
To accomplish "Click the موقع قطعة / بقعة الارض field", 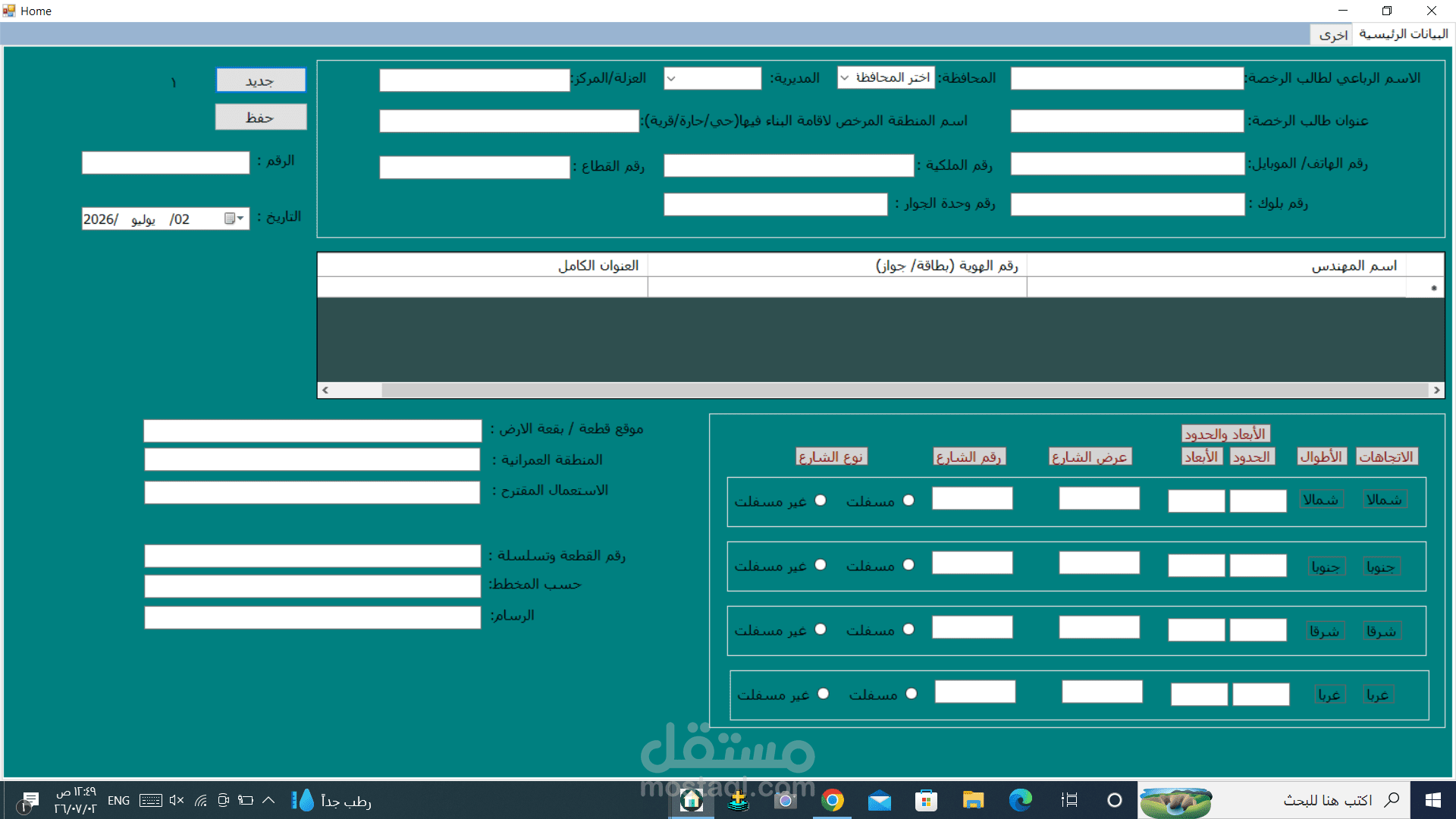I will pyautogui.click(x=312, y=431).
